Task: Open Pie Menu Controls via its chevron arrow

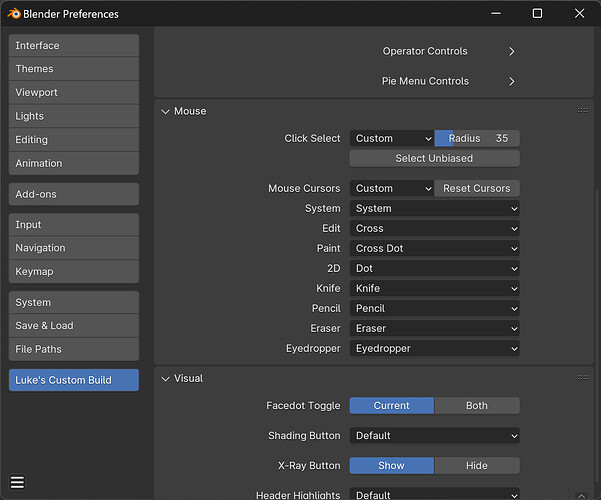Action: [512, 81]
